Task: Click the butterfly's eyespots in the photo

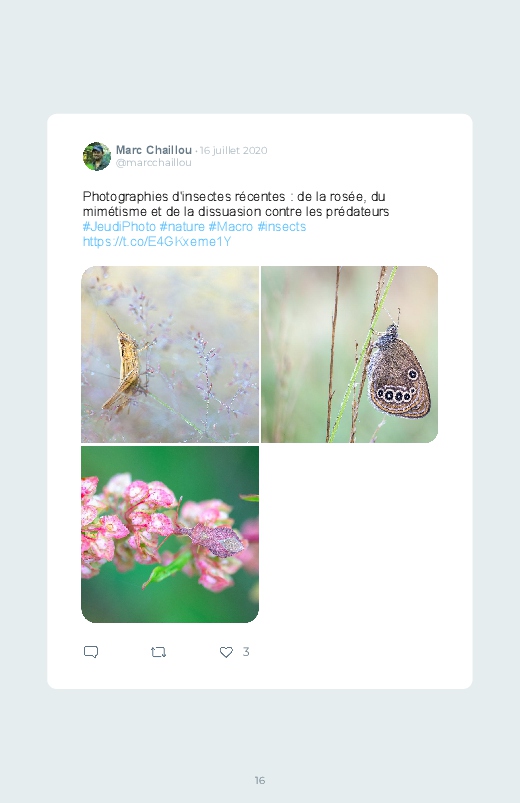Action: point(397,390)
